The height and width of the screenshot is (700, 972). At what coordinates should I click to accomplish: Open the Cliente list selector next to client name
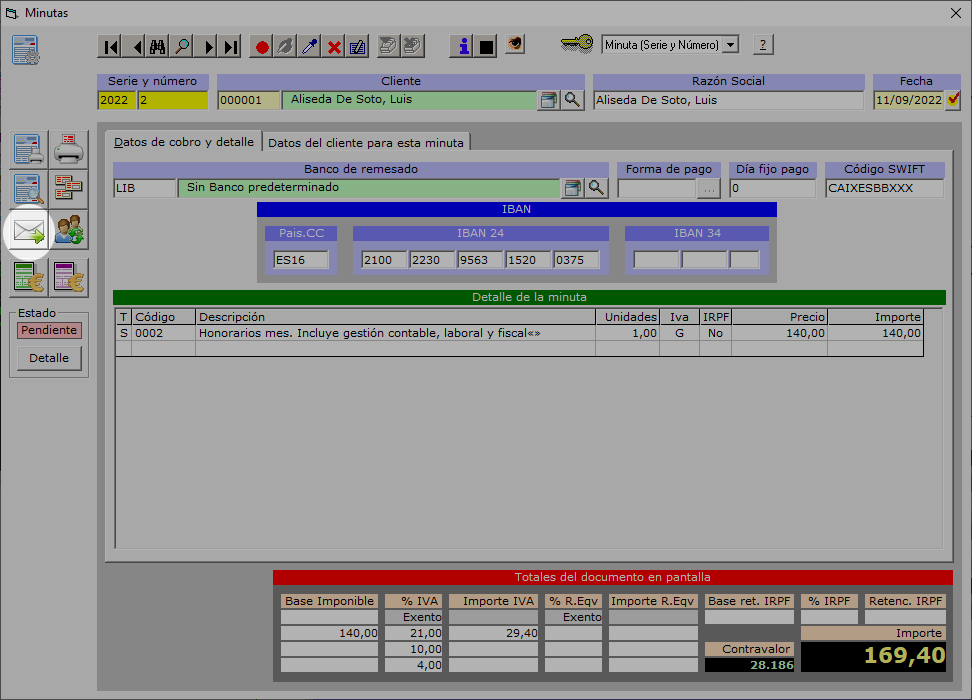point(548,100)
